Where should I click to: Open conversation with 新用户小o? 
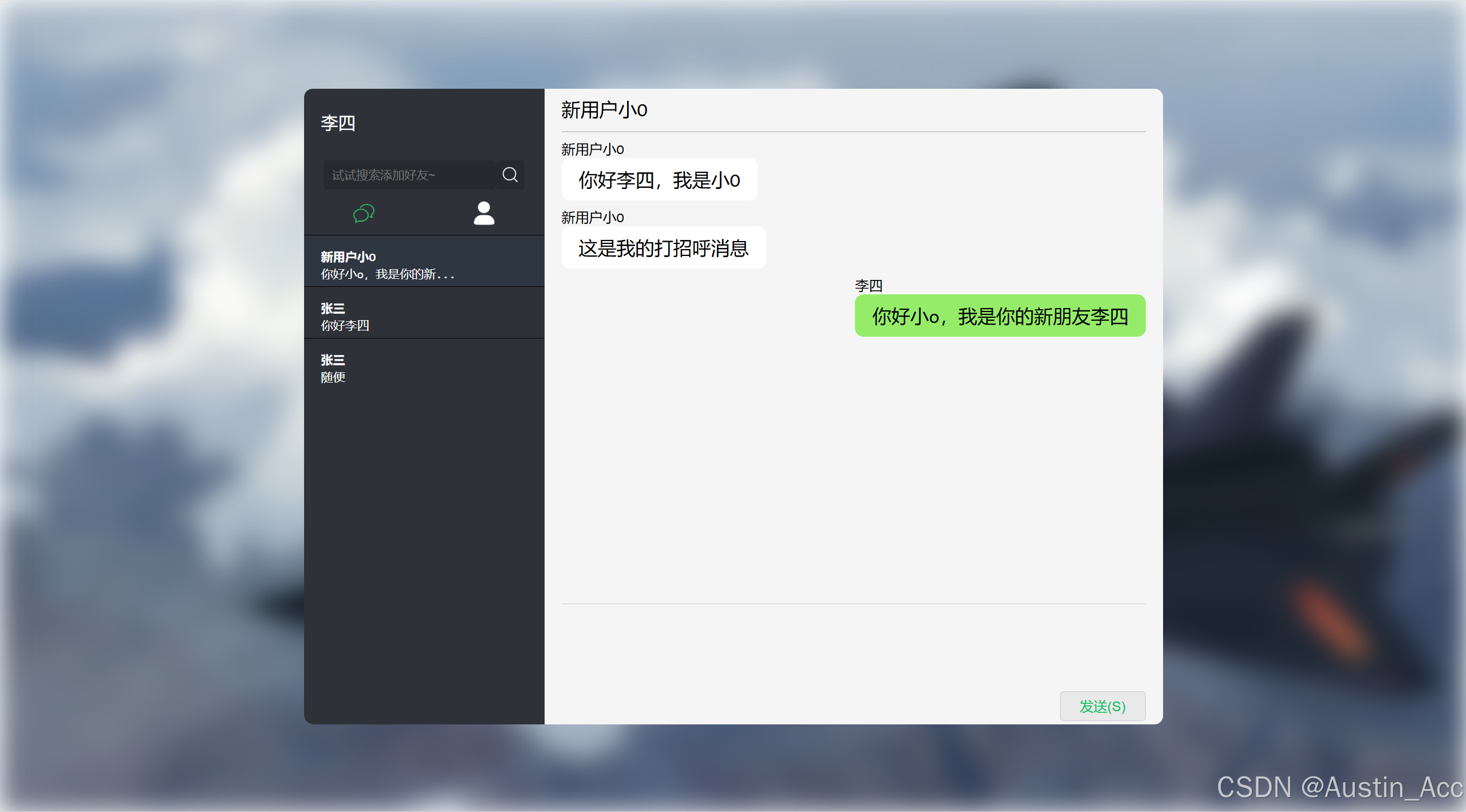pyautogui.click(x=424, y=262)
